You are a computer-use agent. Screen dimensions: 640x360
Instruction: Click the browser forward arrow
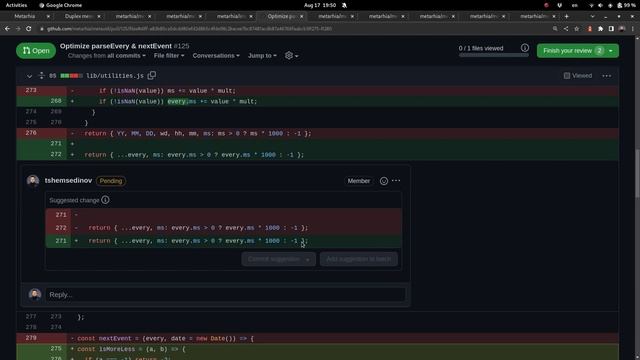(18, 29)
